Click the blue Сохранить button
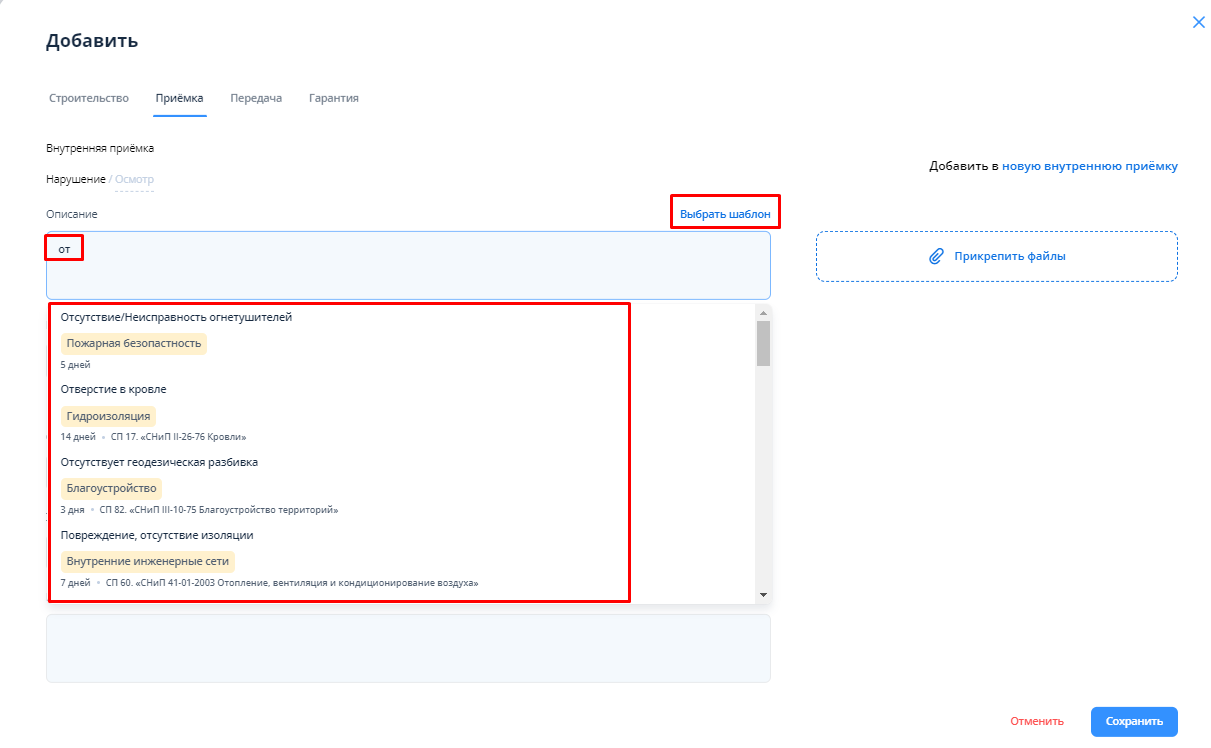The image size is (1211, 748). pos(1133,721)
